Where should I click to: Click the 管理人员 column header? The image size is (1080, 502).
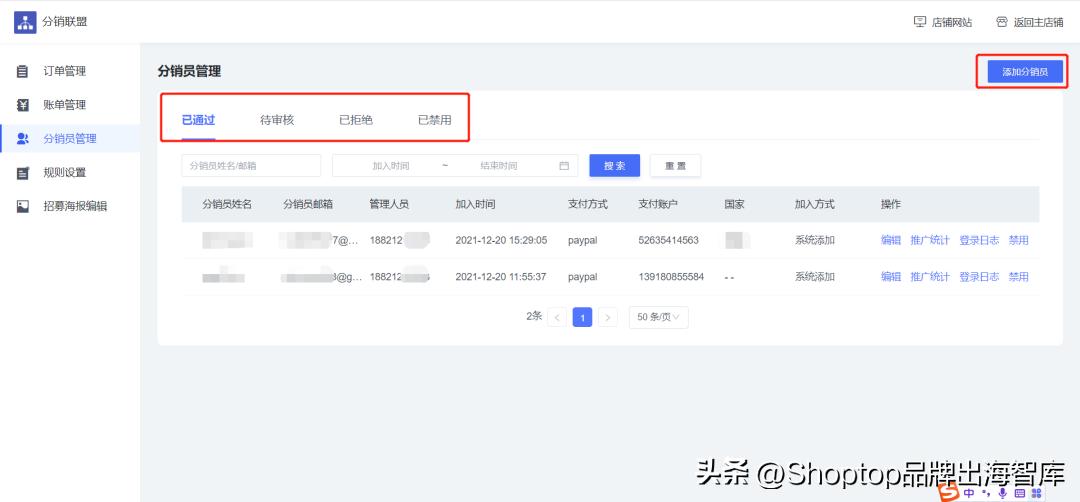point(389,205)
